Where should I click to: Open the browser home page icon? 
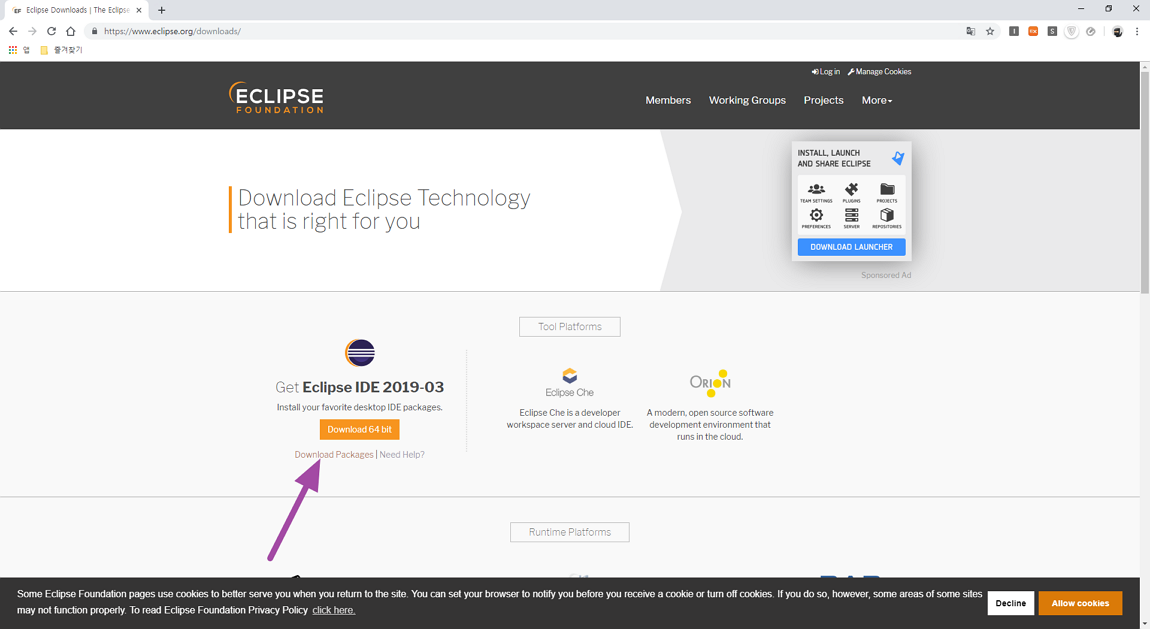70,31
